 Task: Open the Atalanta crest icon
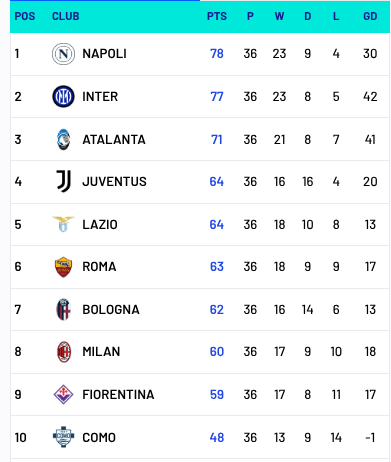[x=63, y=139]
